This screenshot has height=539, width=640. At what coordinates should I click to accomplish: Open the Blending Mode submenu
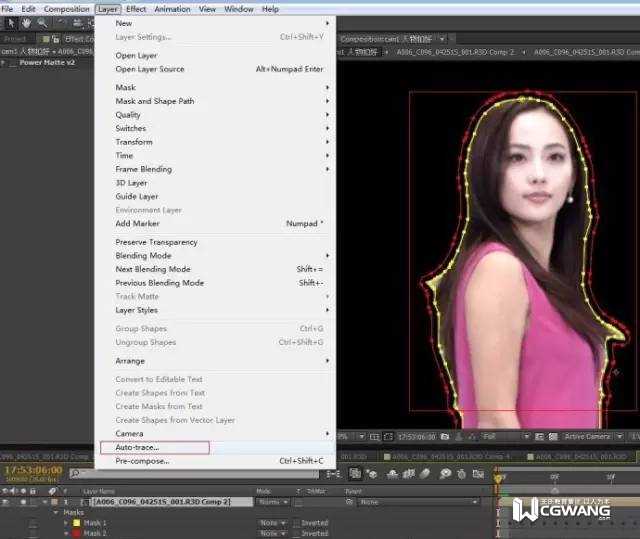pos(216,256)
